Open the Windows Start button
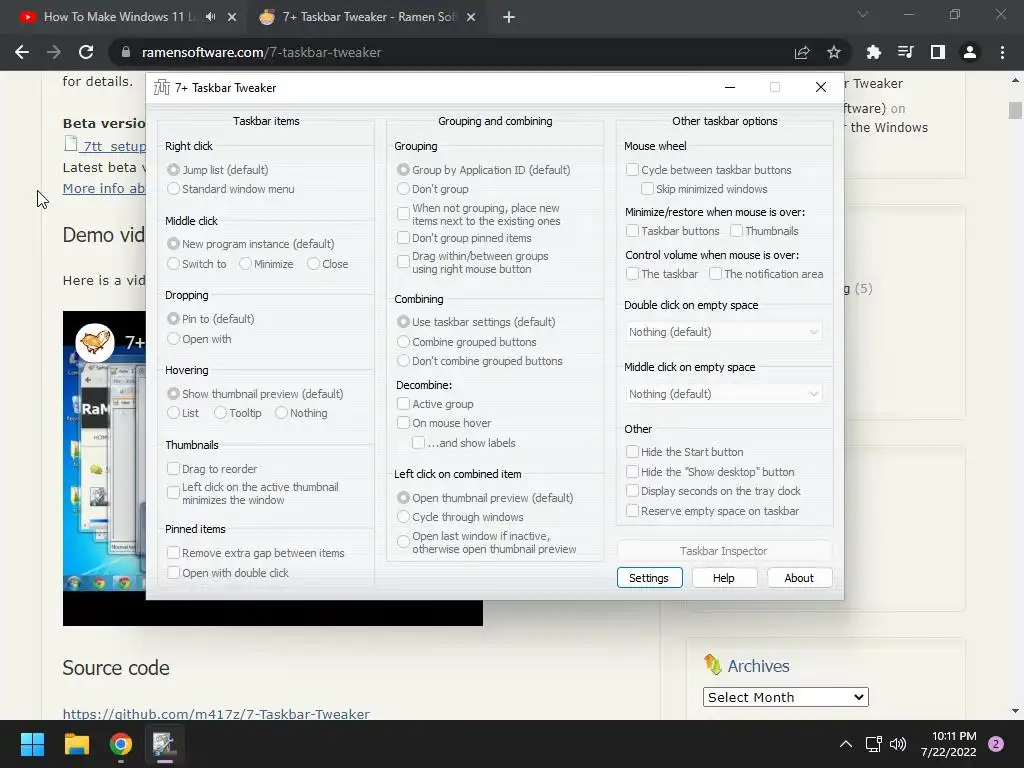The width and height of the screenshot is (1024, 768). point(32,744)
